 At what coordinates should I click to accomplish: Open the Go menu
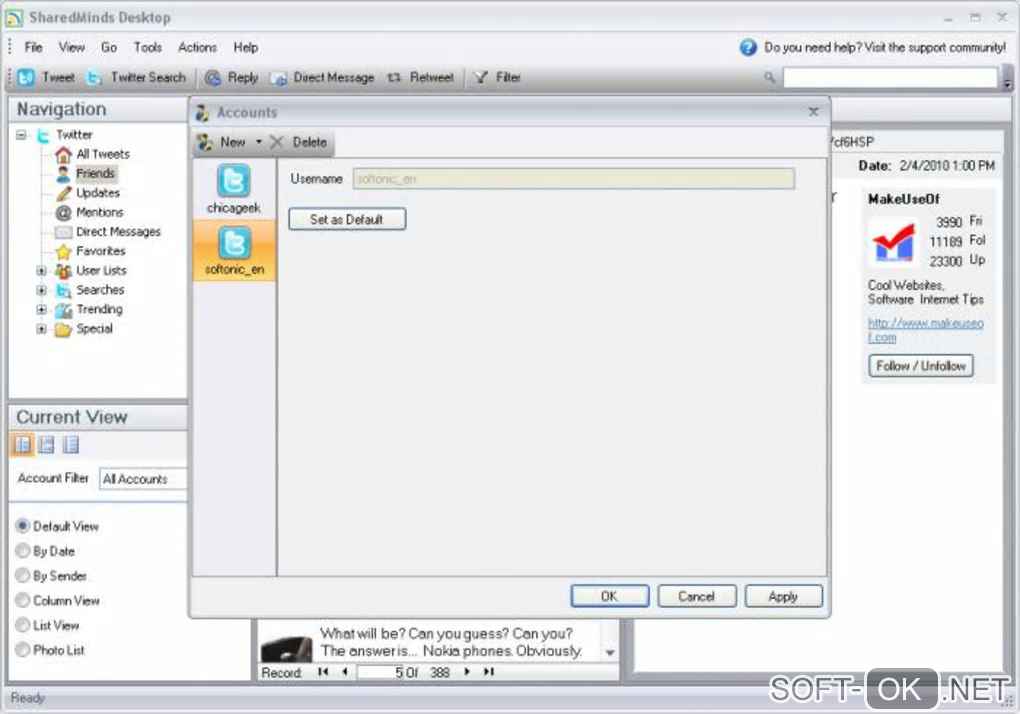click(109, 47)
